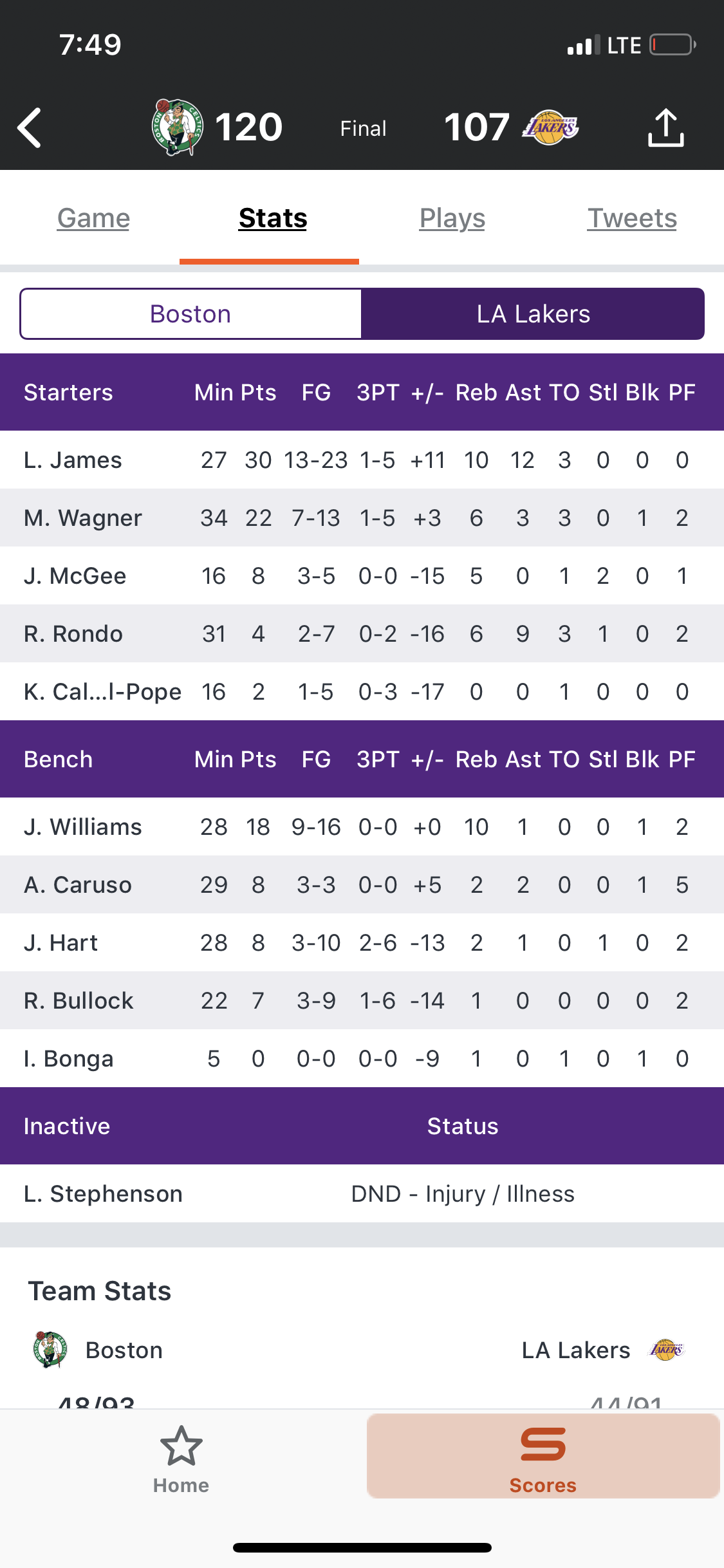Open L. James player row
Viewport: 724px width, 1568px height.
[362, 460]
